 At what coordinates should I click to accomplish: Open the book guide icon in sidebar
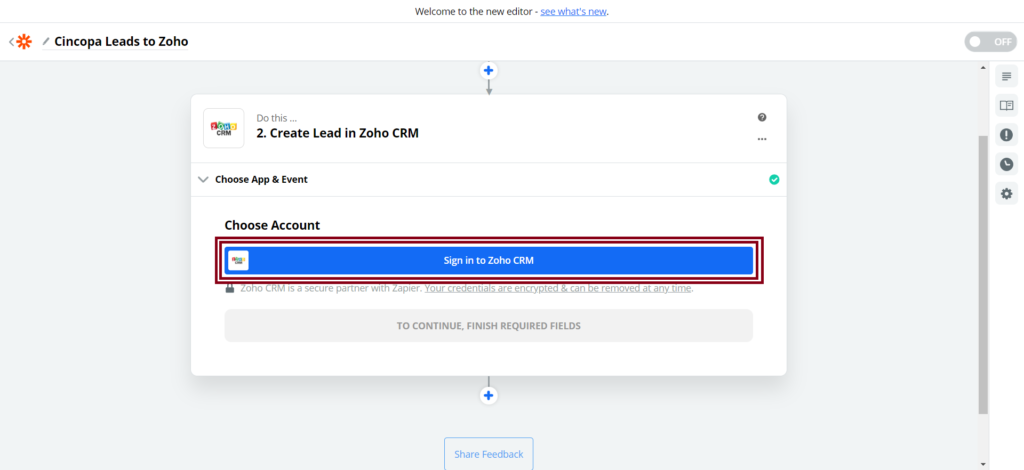(1006, 105)
